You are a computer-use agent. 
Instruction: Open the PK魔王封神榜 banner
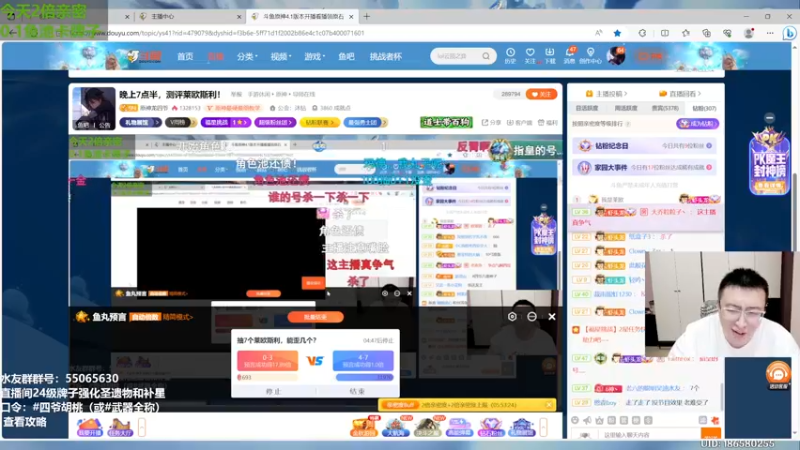click(x=769, y=161)
